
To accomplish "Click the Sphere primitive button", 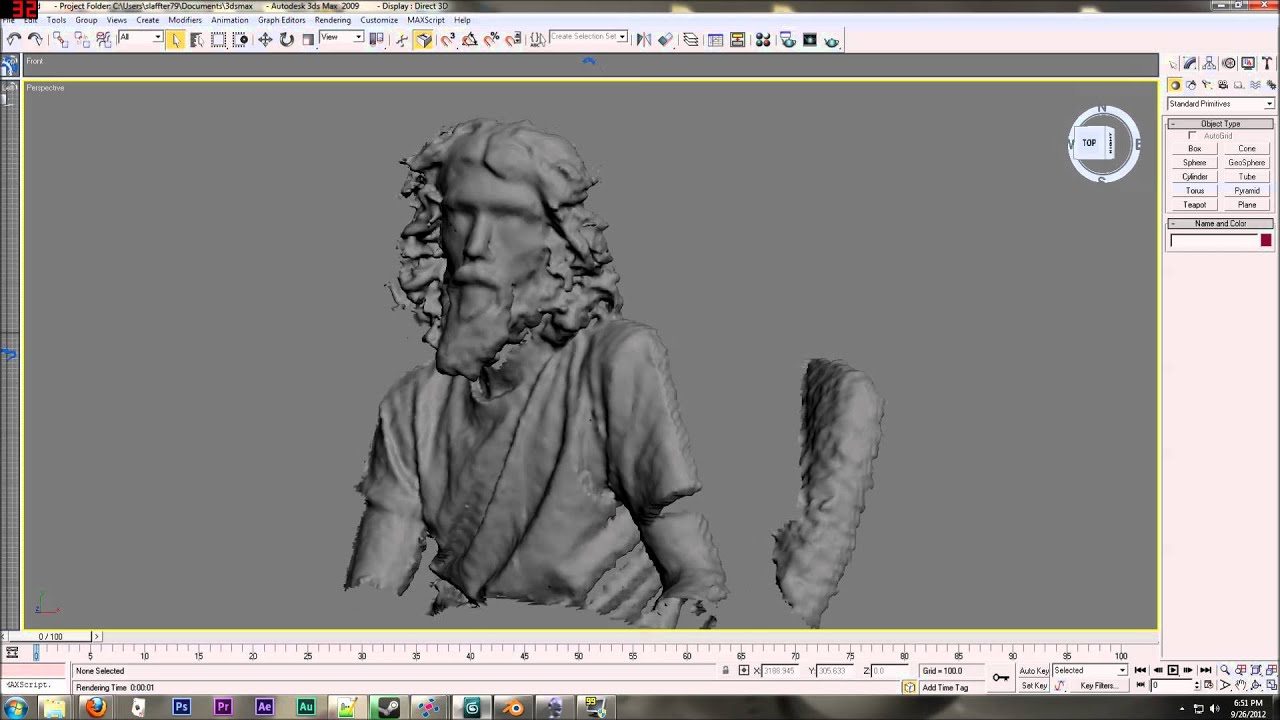I will pyautogui.click(x=1194, y=163).
